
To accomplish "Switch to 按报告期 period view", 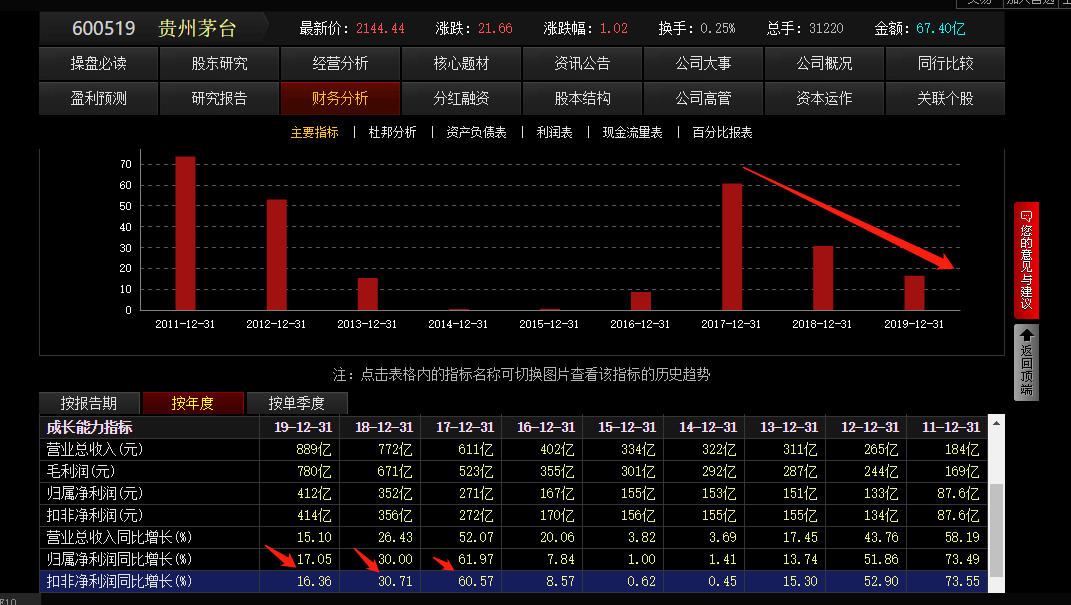I will [x=89, y=402].
